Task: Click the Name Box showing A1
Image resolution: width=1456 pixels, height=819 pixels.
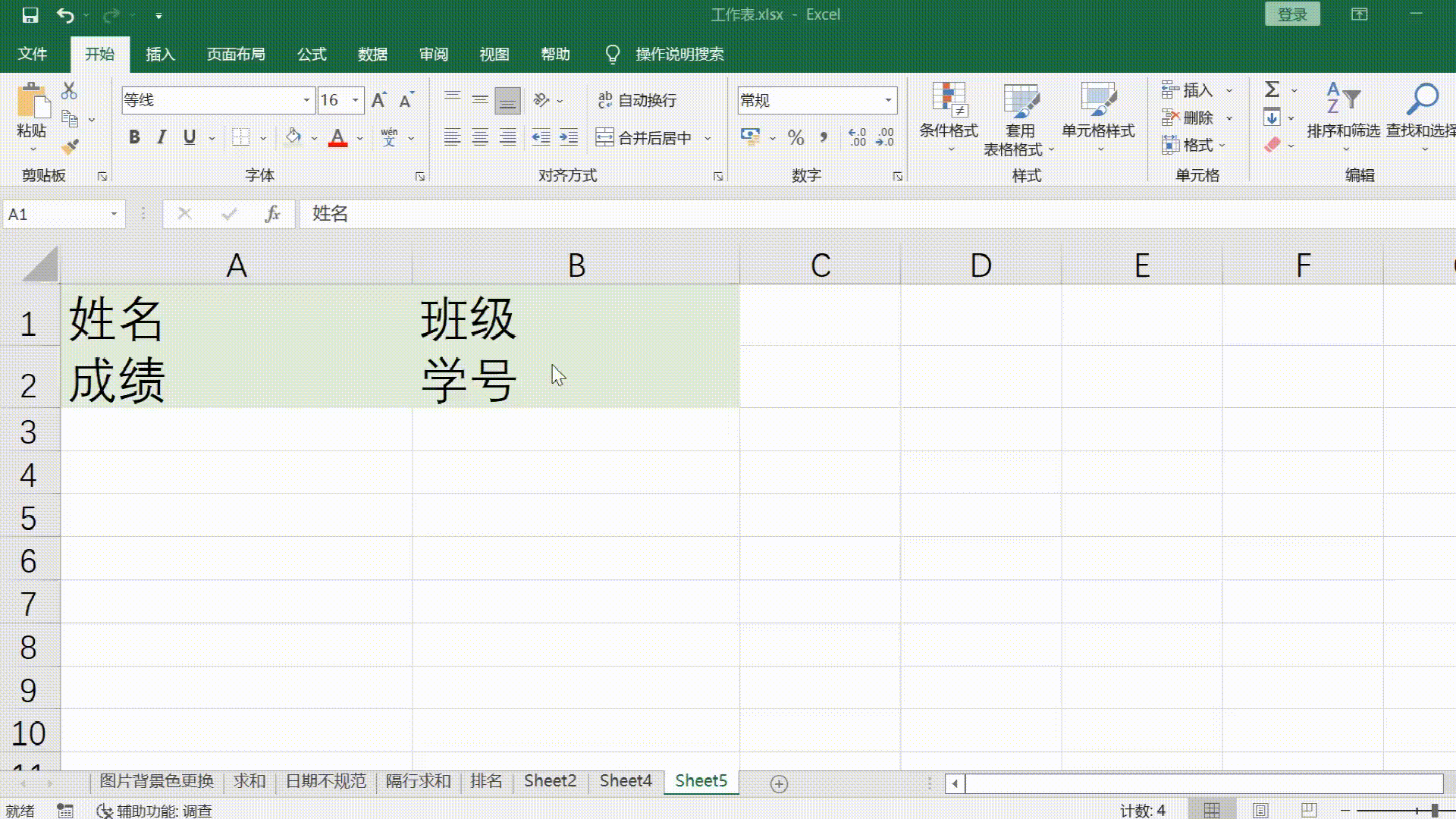Action: [57, 215]
